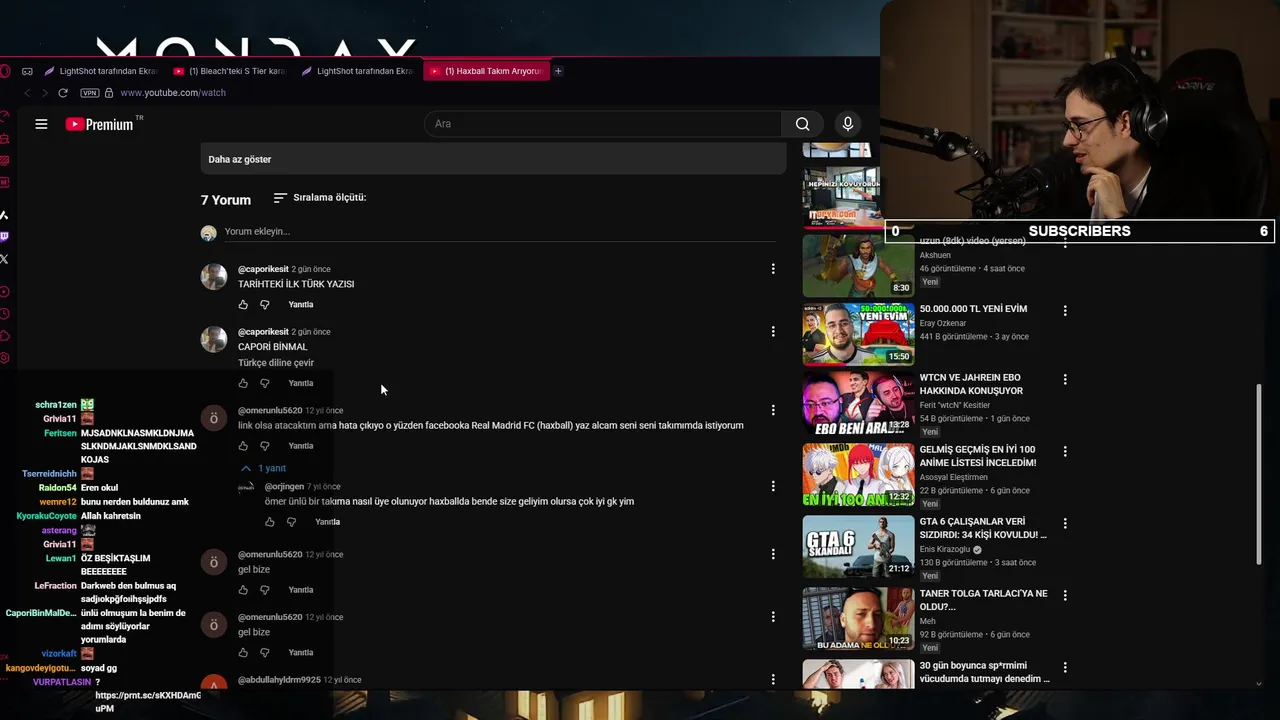Open Twitch from the Opera sidebar
The height and width of the screenshot is (720, 1280).
click(4, 237)
